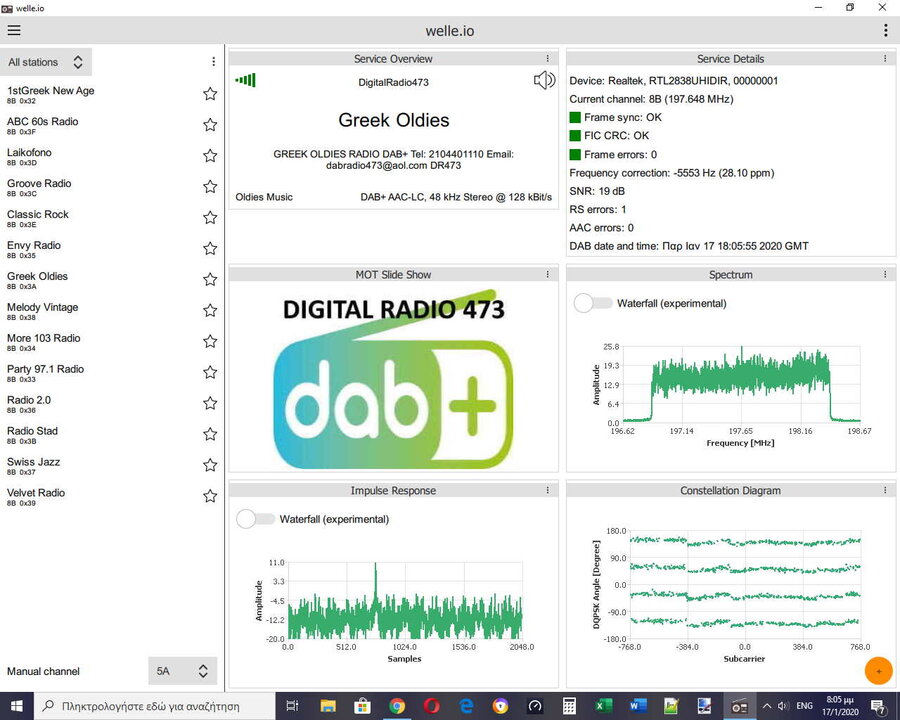This screenshot has height=720, width=900.
Task: Select Party 97.1 Radio station
Action: (45, 373)
